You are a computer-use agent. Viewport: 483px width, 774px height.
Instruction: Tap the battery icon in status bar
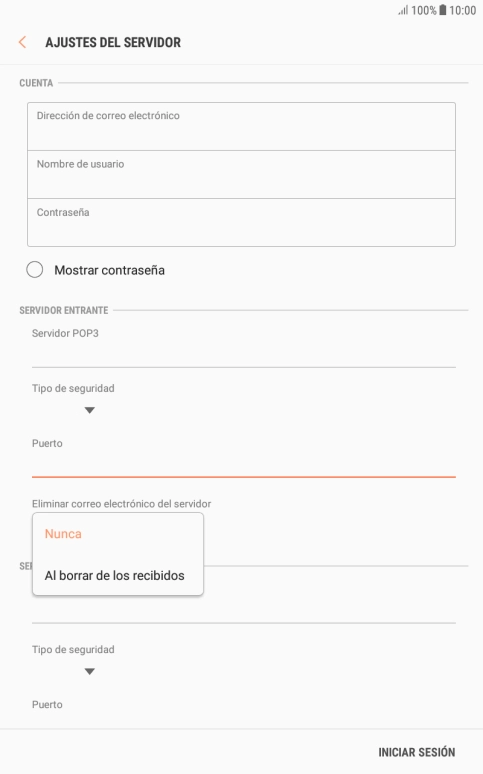[443, 10]
